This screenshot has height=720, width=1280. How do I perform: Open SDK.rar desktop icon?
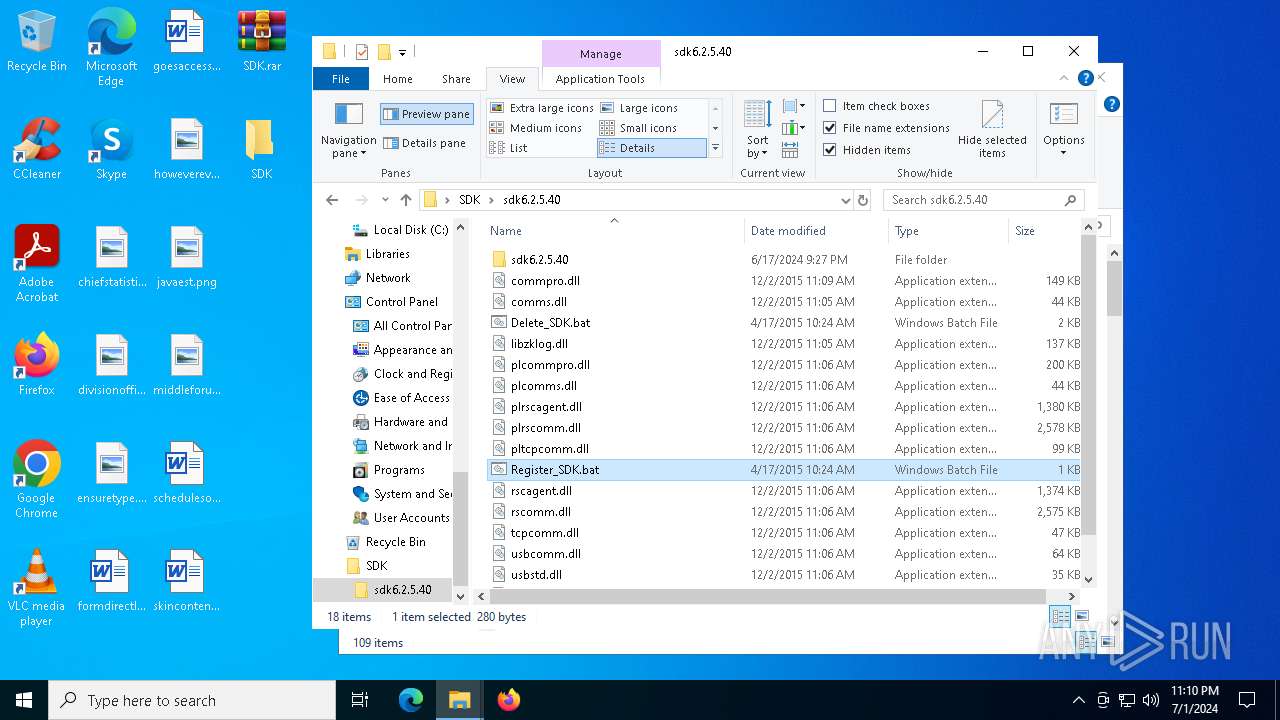pos(261,43)
